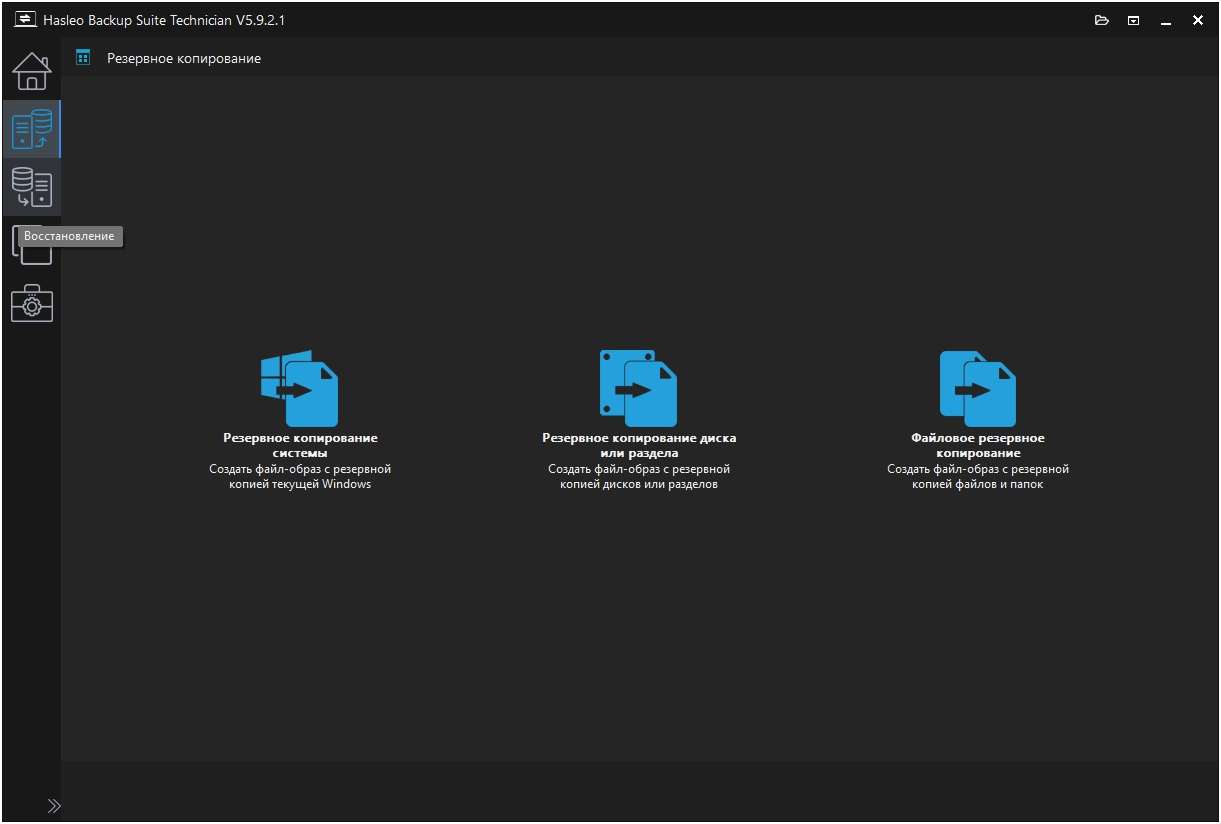Expand the sidebar with double chevron
The height and width of the screenshot is (824, 1221).
click(x=54, y=806)
